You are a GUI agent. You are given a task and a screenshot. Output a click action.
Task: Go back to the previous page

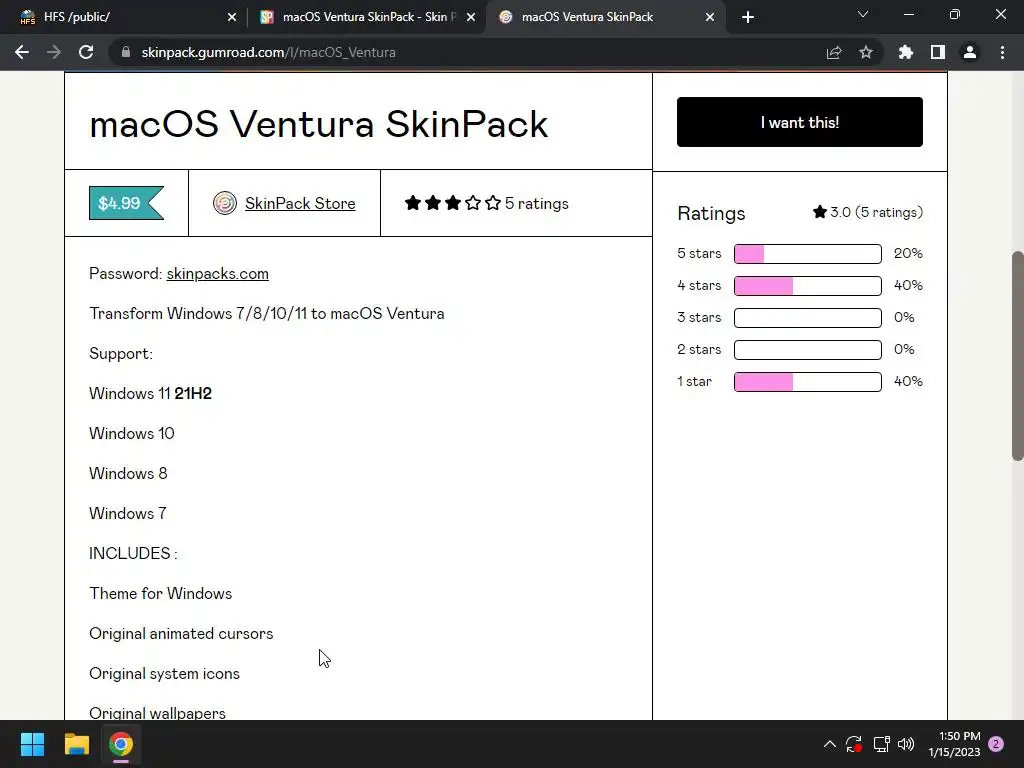pyautogui.click(x=22, y=52)
